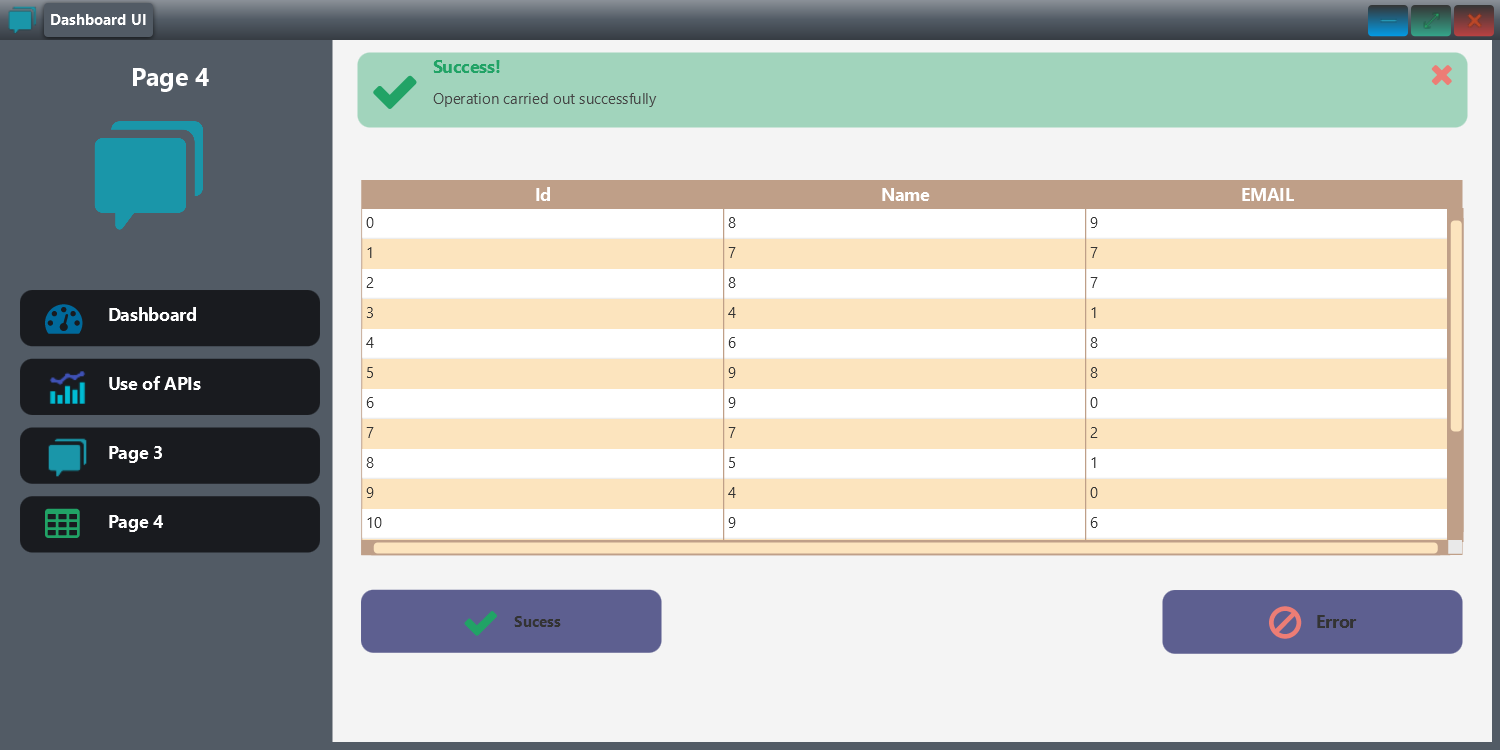Select the Id cell with value 3
The height and width of the screenshot is (750, 1500).
point(543,314)
